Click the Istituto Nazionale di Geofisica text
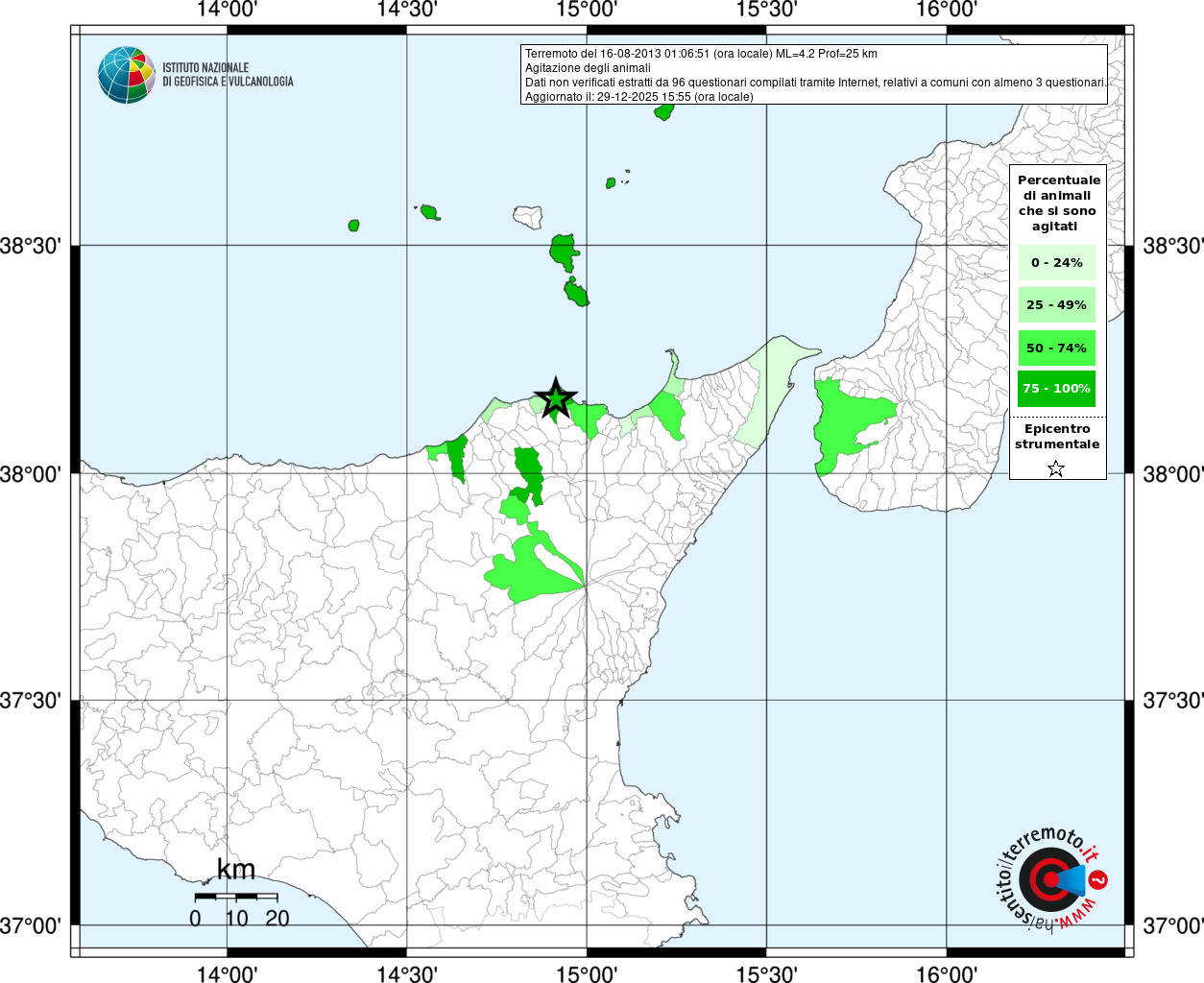Image resolution: width=1204 pixels, height=983 pixels. pyautogui.click(x=228, y=75)
